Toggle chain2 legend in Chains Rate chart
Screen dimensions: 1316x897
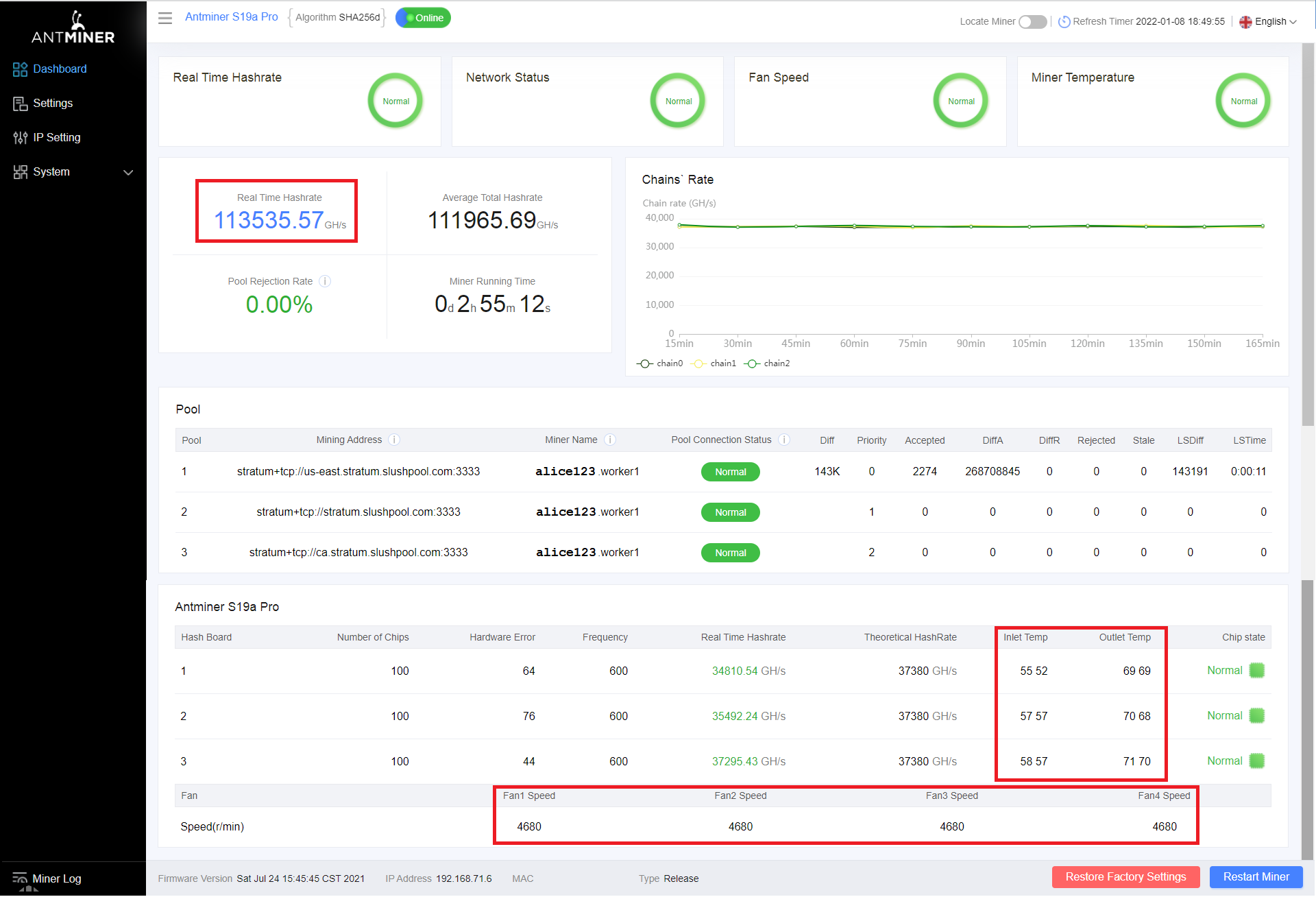point(767,363)
